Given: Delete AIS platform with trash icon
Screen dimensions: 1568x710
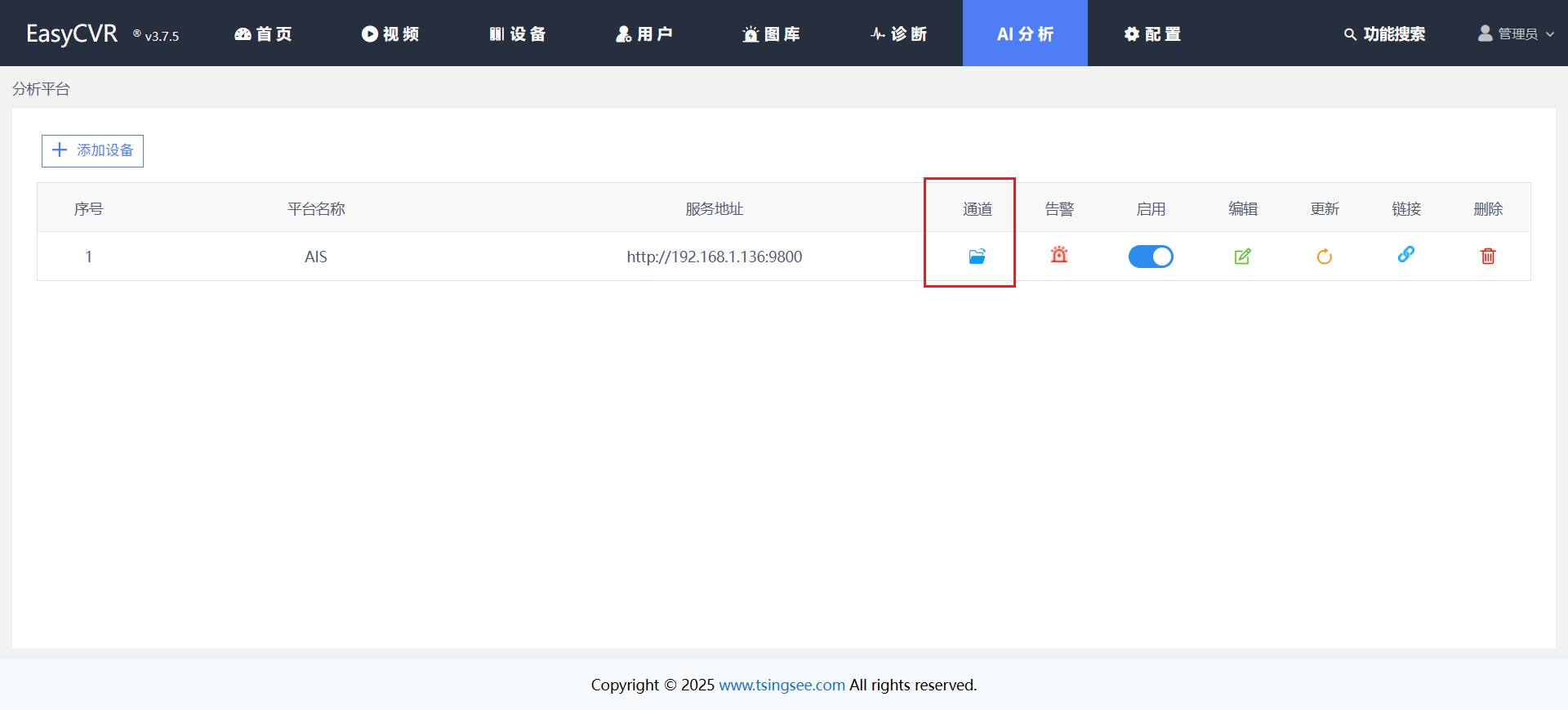Looking at the screenshot, I should click(x=1488, y=257).
